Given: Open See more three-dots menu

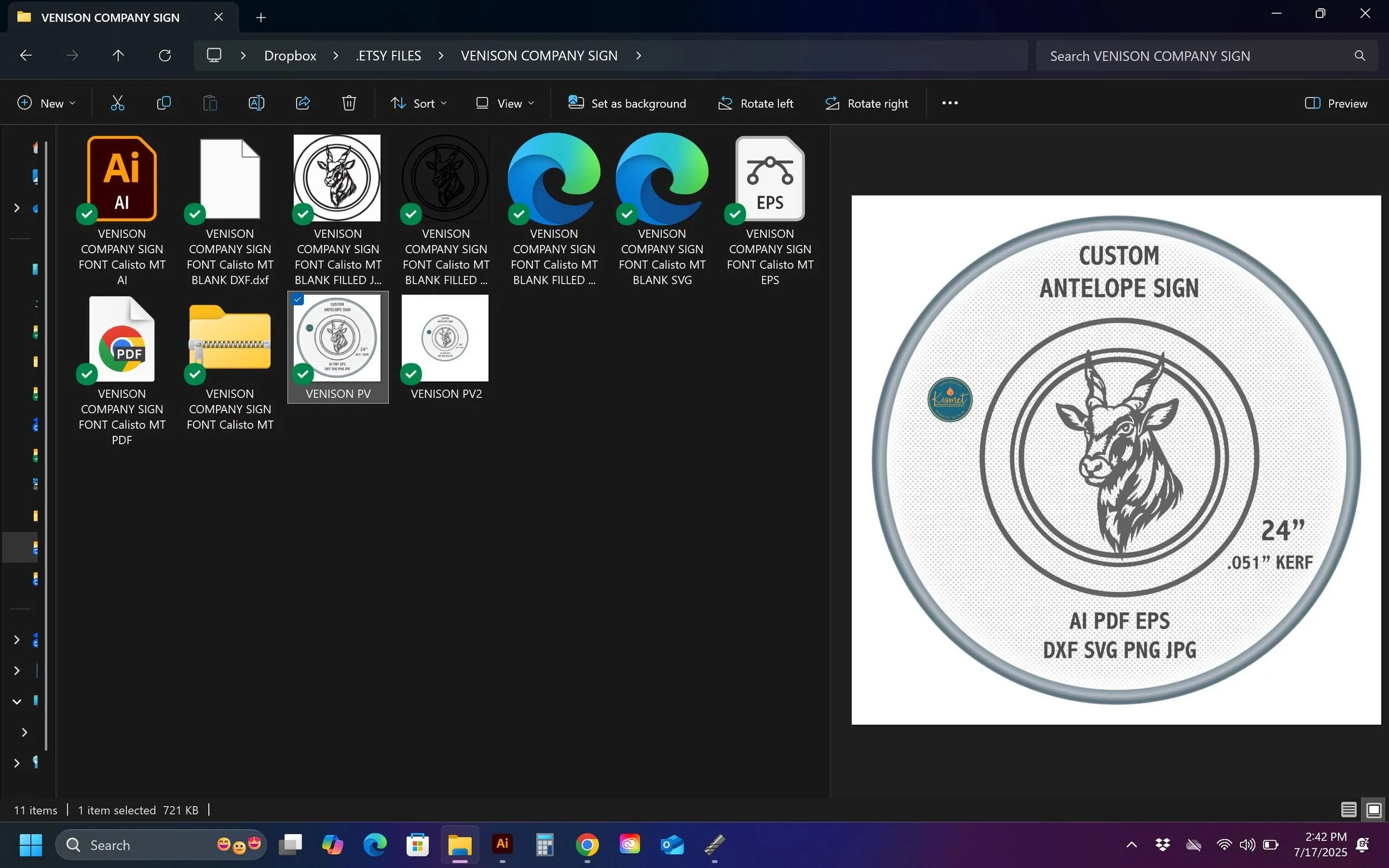Looking at the screenshot, I should pos(950,103).
